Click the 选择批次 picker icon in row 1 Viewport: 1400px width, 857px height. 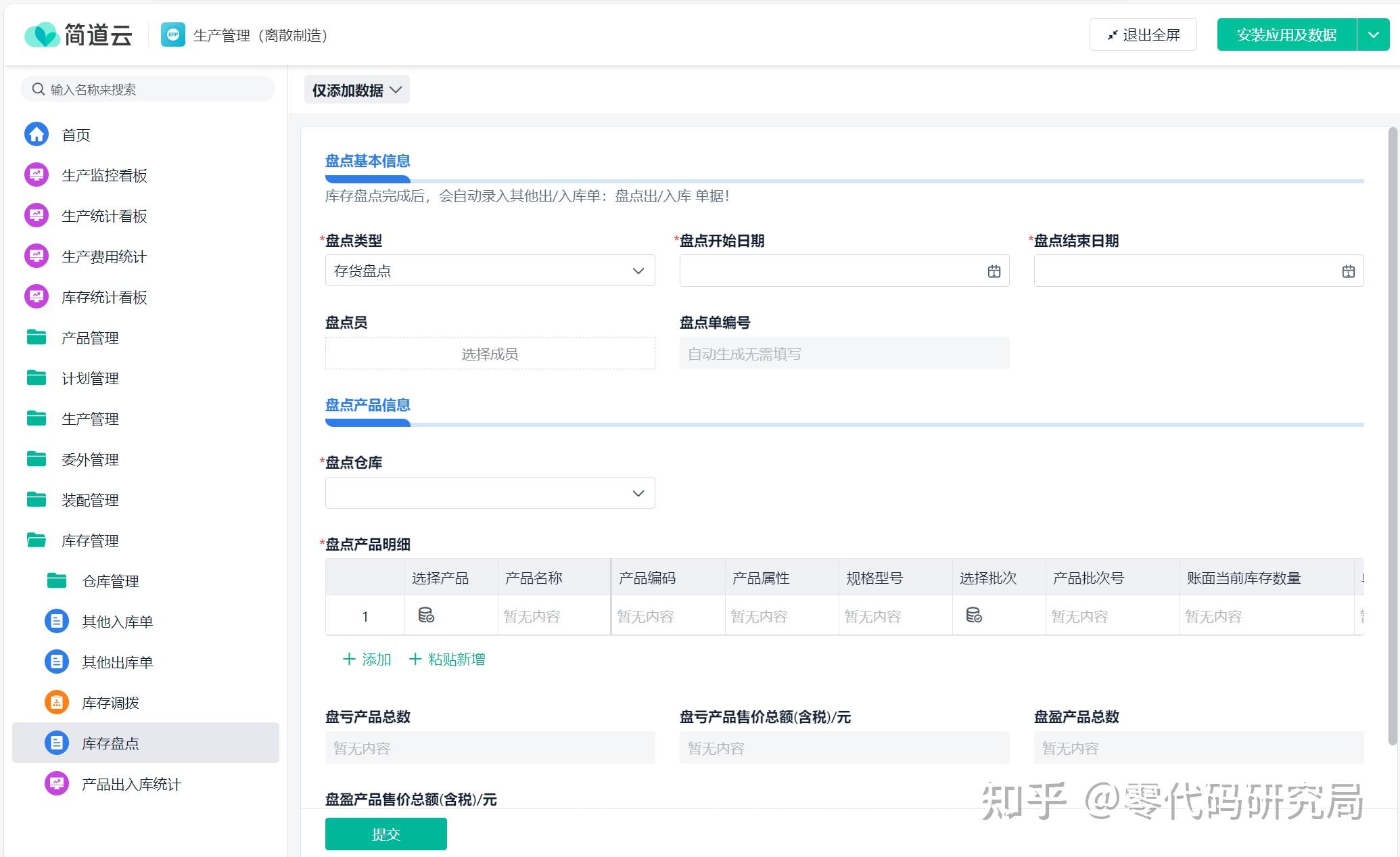point(974,616)
